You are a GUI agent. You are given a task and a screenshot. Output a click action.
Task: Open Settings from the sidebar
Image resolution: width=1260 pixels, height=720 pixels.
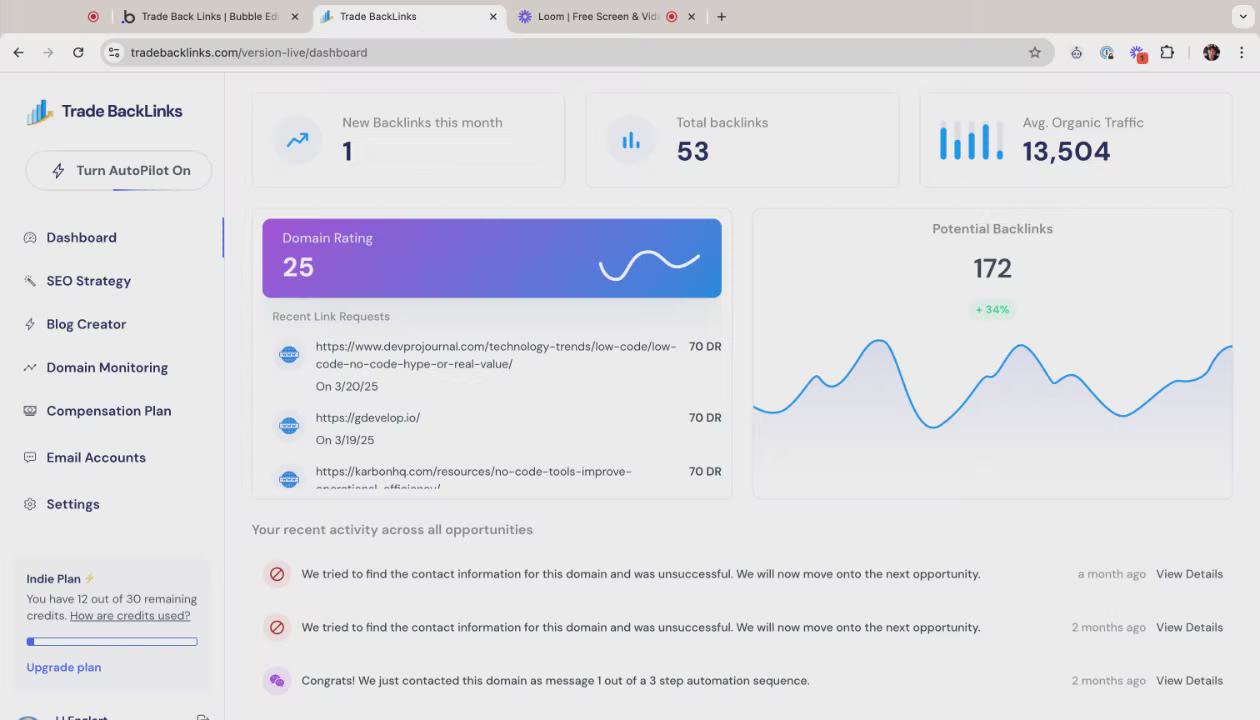[73, 504]
